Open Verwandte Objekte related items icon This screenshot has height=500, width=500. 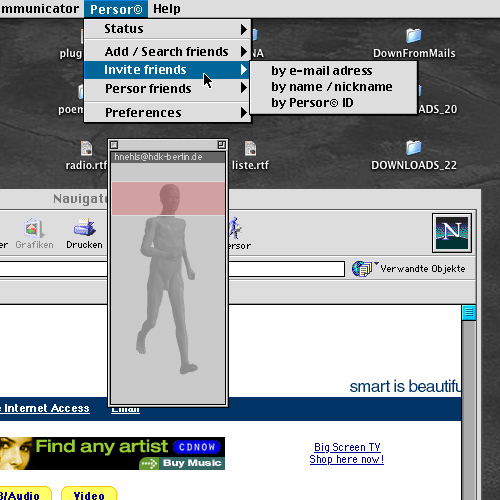point(362,269)
